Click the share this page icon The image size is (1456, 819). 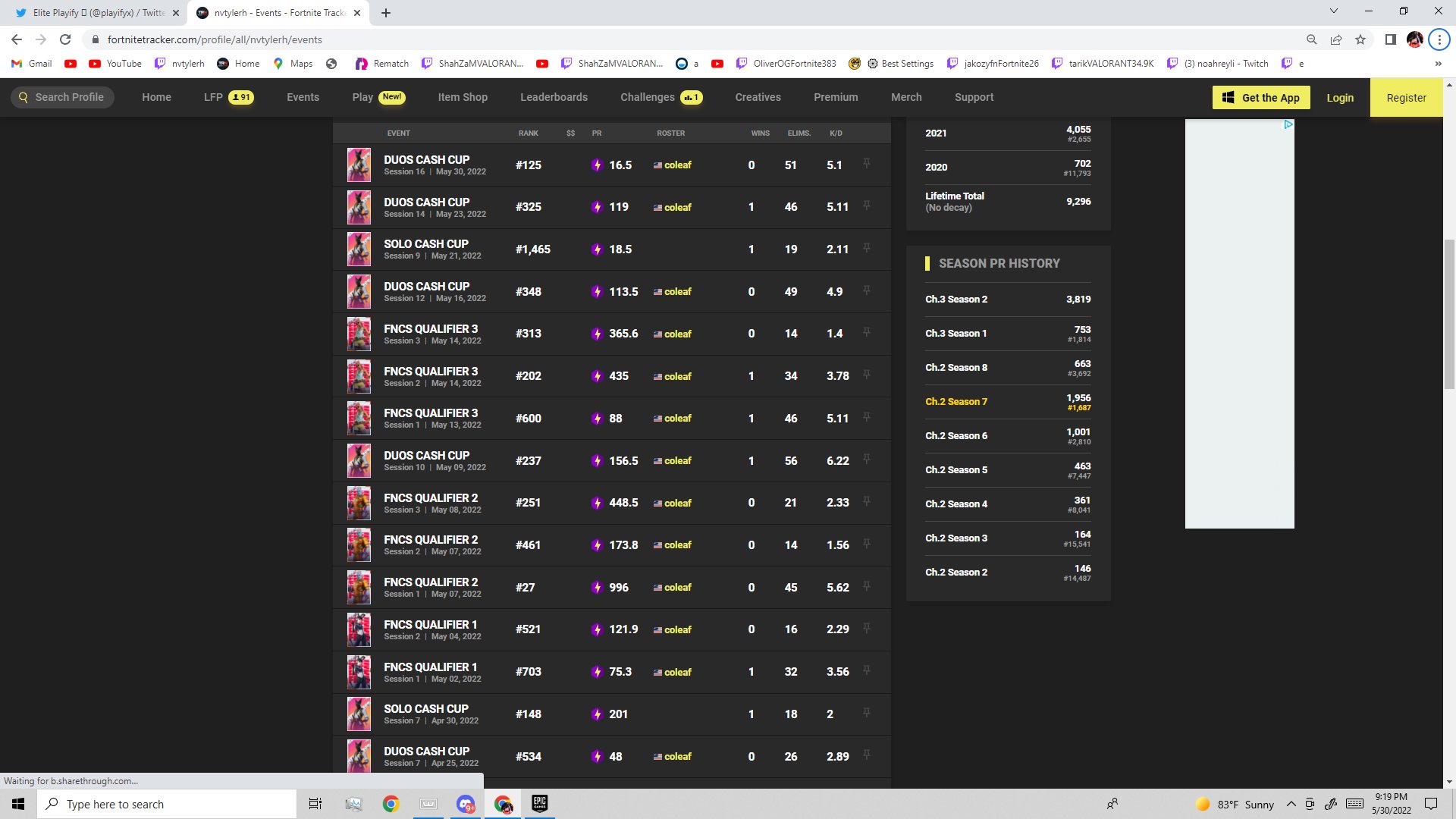tap(1335, 39)
